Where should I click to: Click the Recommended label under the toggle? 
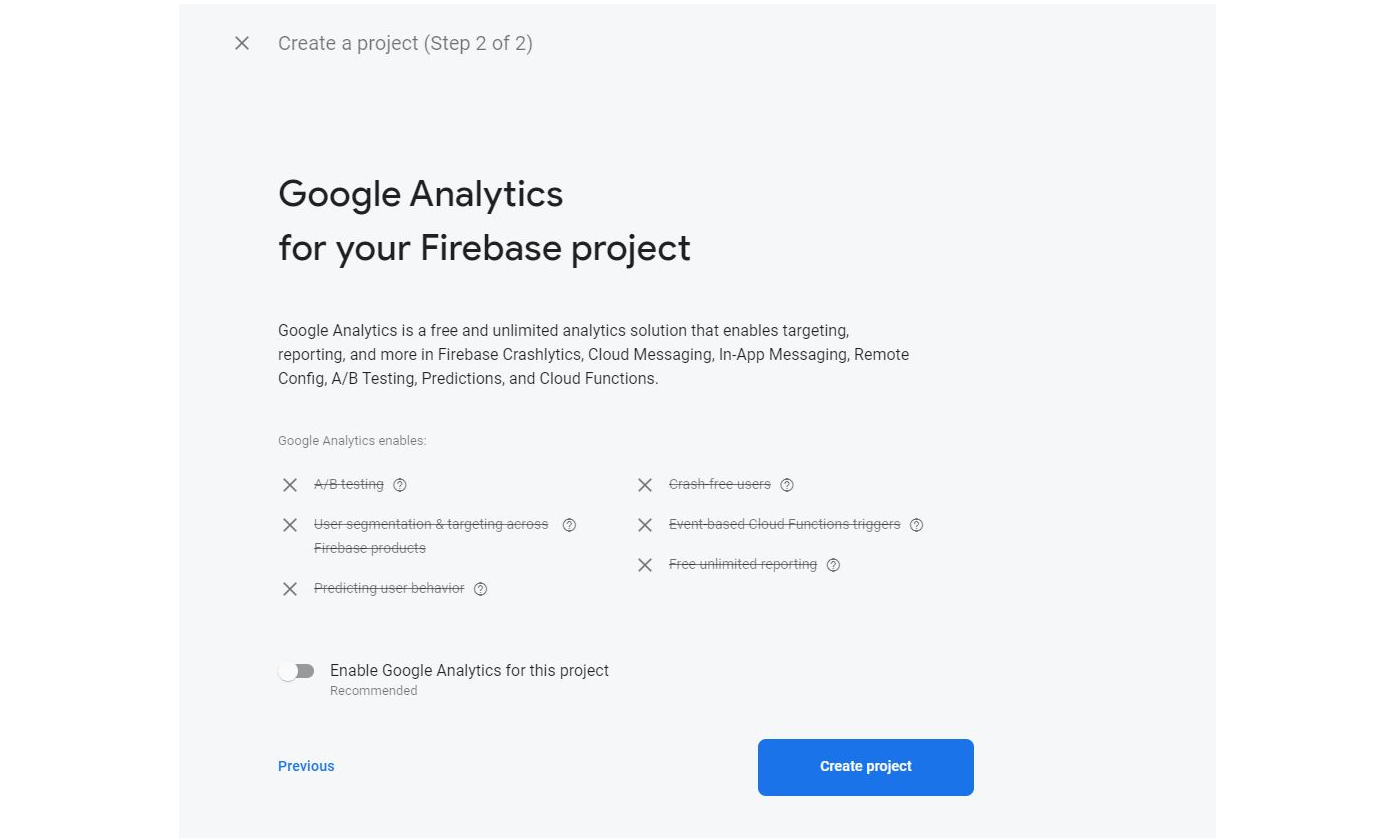[373, 690]
